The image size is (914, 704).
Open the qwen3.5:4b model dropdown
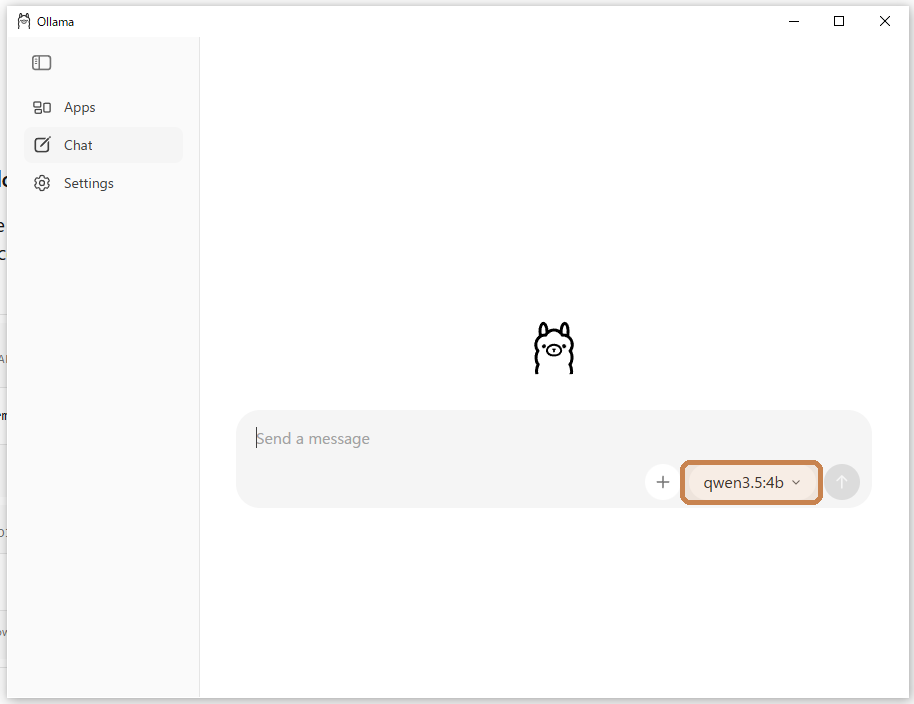coord(751,483)
